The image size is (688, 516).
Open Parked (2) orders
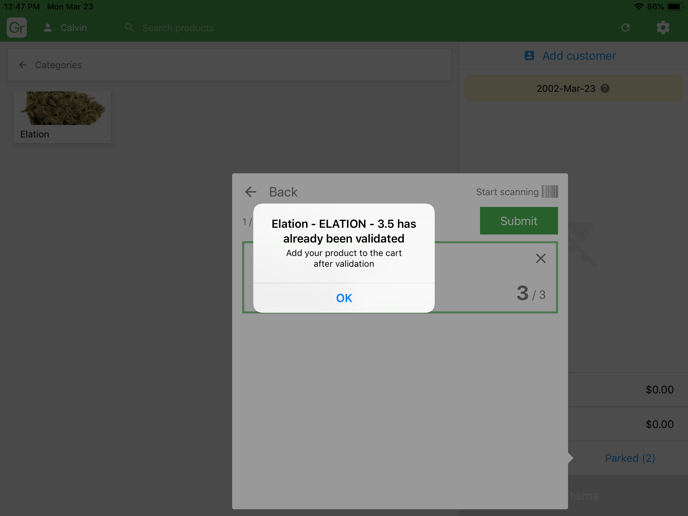[x=630, y=458]
